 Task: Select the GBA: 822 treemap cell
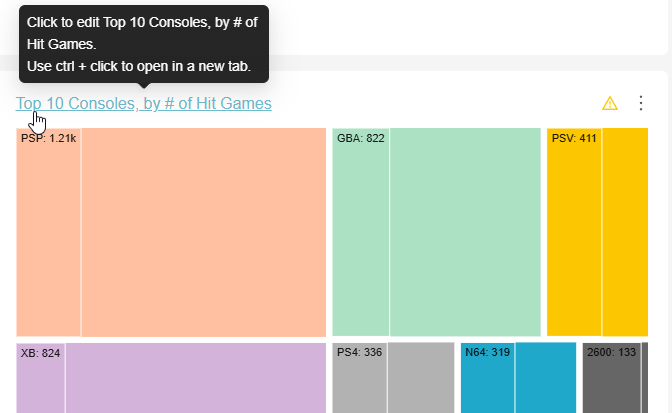pos(360,232)
